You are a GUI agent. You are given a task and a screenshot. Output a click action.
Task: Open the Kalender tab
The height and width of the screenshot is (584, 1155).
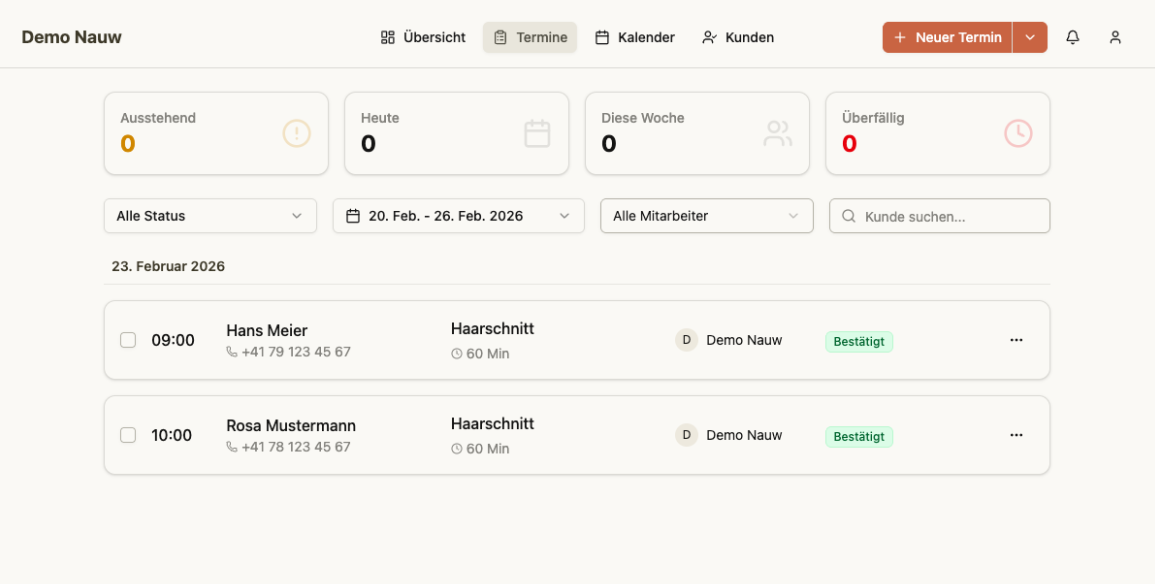635,38
